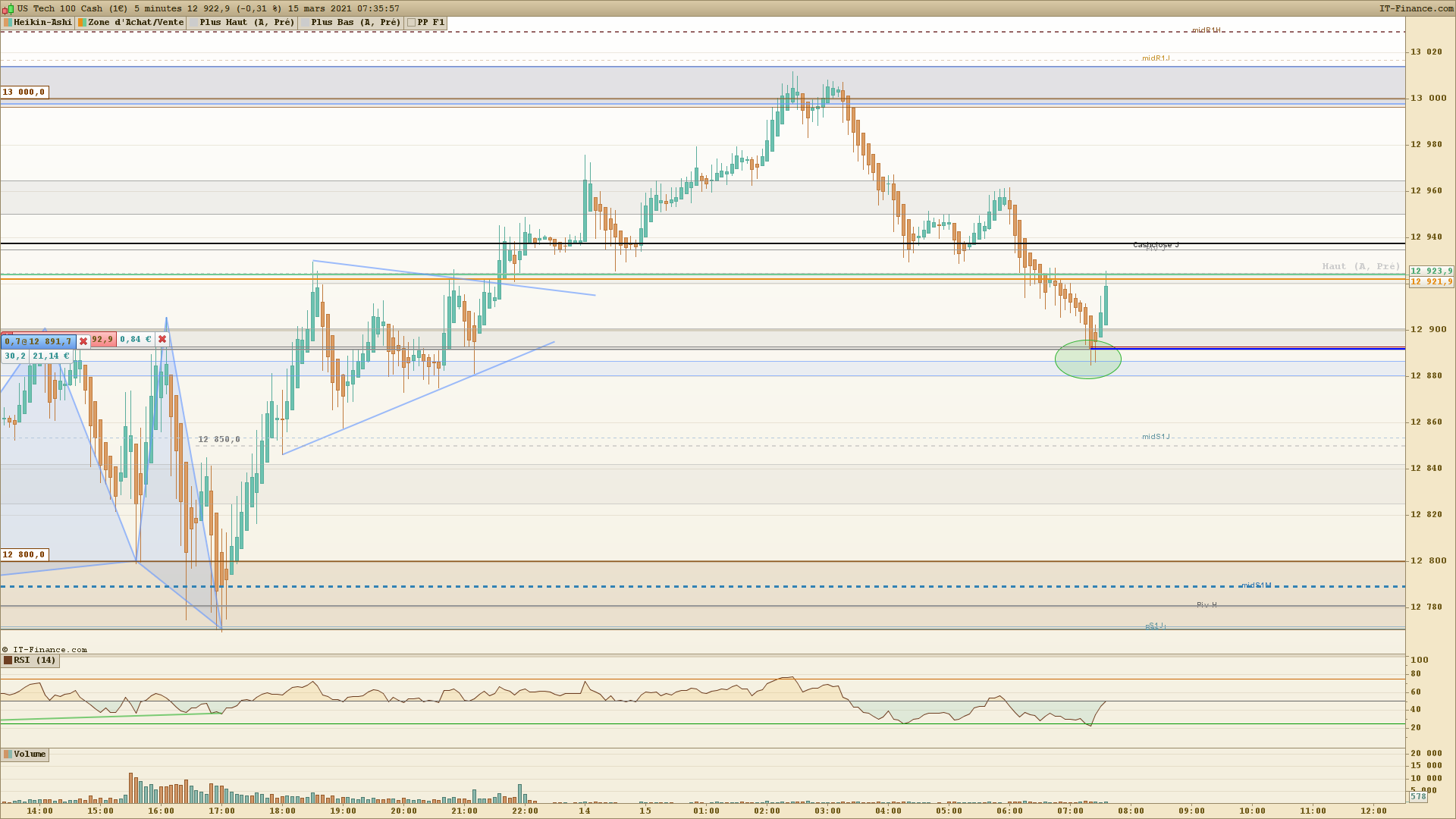Image resolution: width=1456 pixels, height=819 pixels.
Task: Click the orange-green Zone d'Achat/Vente icon
Action: click(82, 23)
